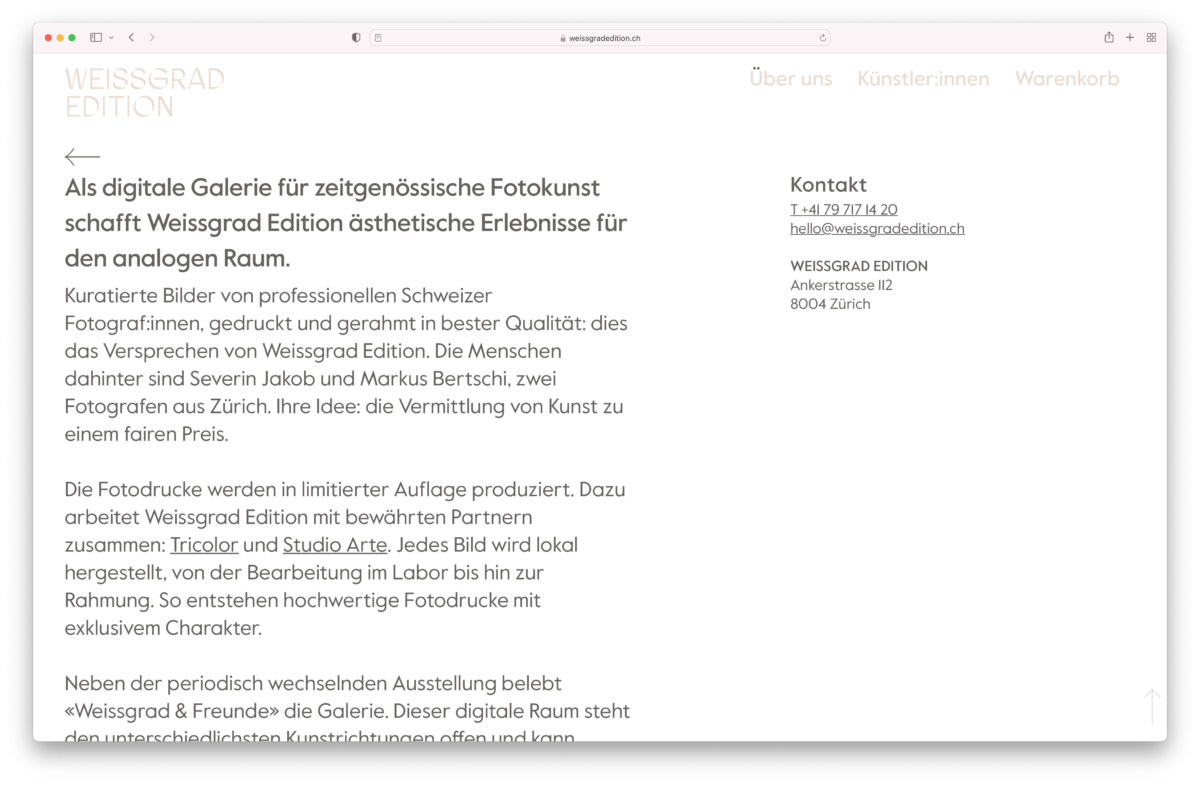
Task: Open the Share icon in Safari toolbar
Action: coord(1108,38)
